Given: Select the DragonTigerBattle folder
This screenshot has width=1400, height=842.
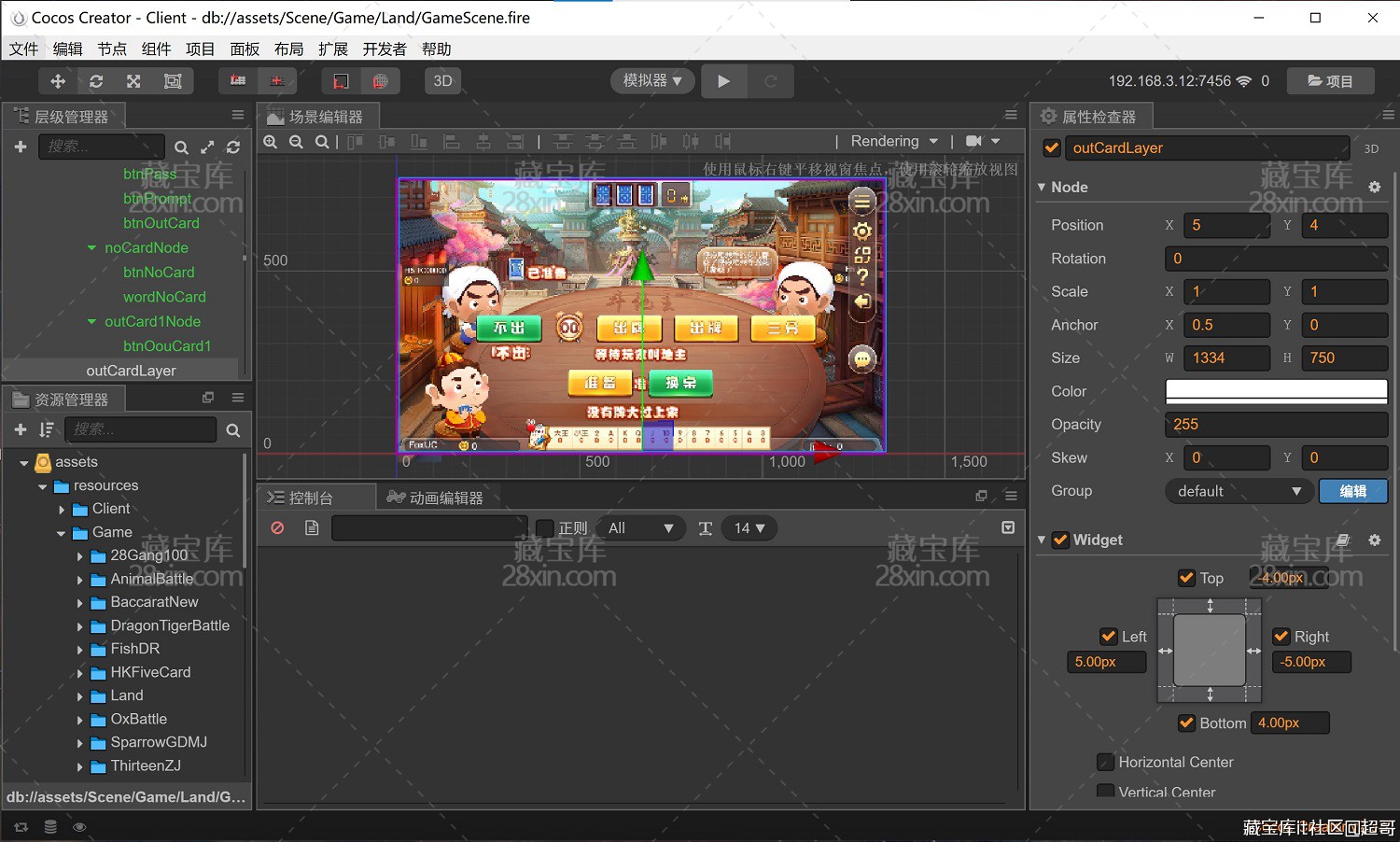Looking at the screenshot, I should pyautogui.click(x=170, y=625).
